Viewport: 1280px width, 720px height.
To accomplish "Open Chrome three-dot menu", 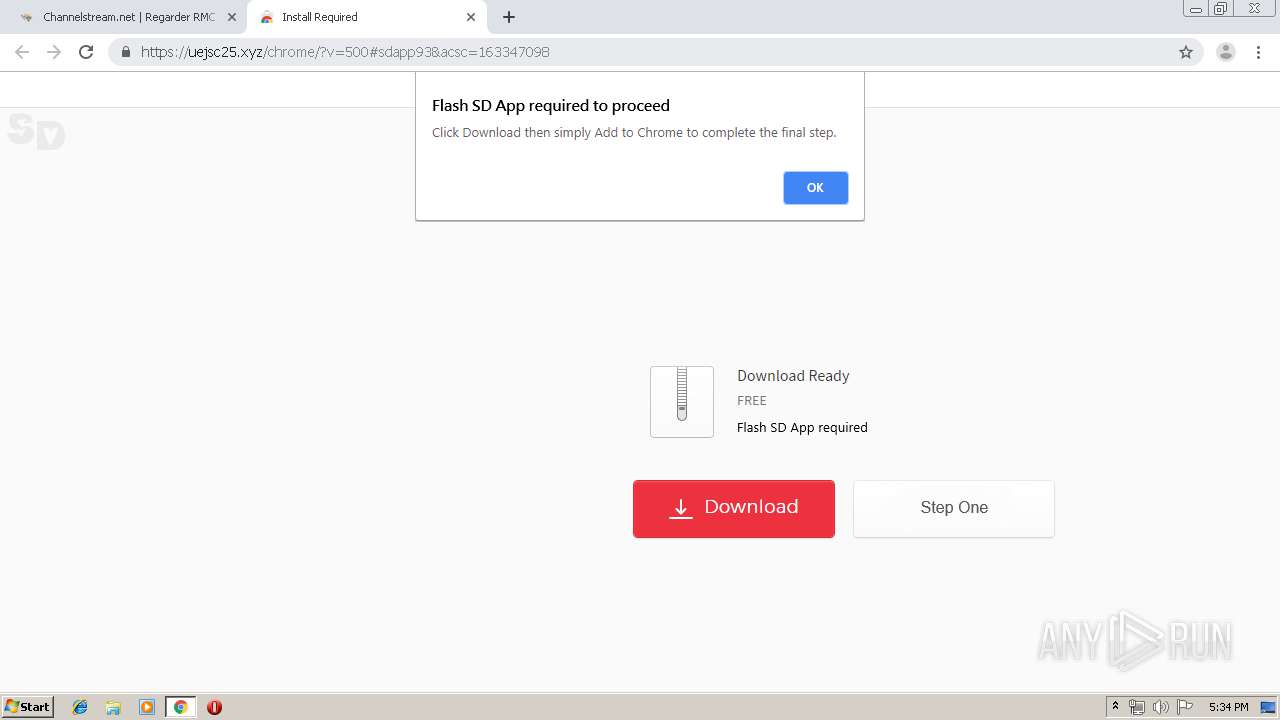I will pyautogui.click(x=1258, y=52).
